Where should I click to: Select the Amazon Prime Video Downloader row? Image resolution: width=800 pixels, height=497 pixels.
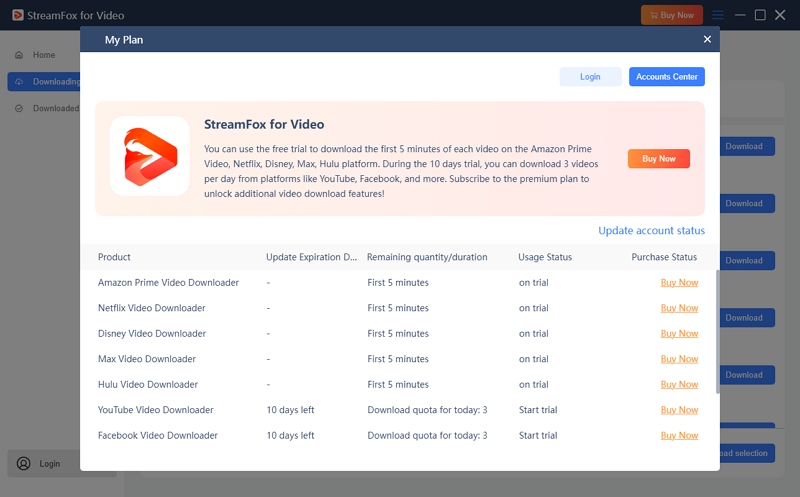(398, 283)
